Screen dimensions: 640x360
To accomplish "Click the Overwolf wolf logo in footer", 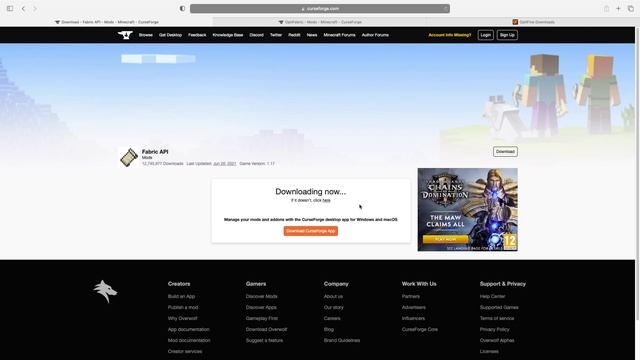I will coord(105,291).
